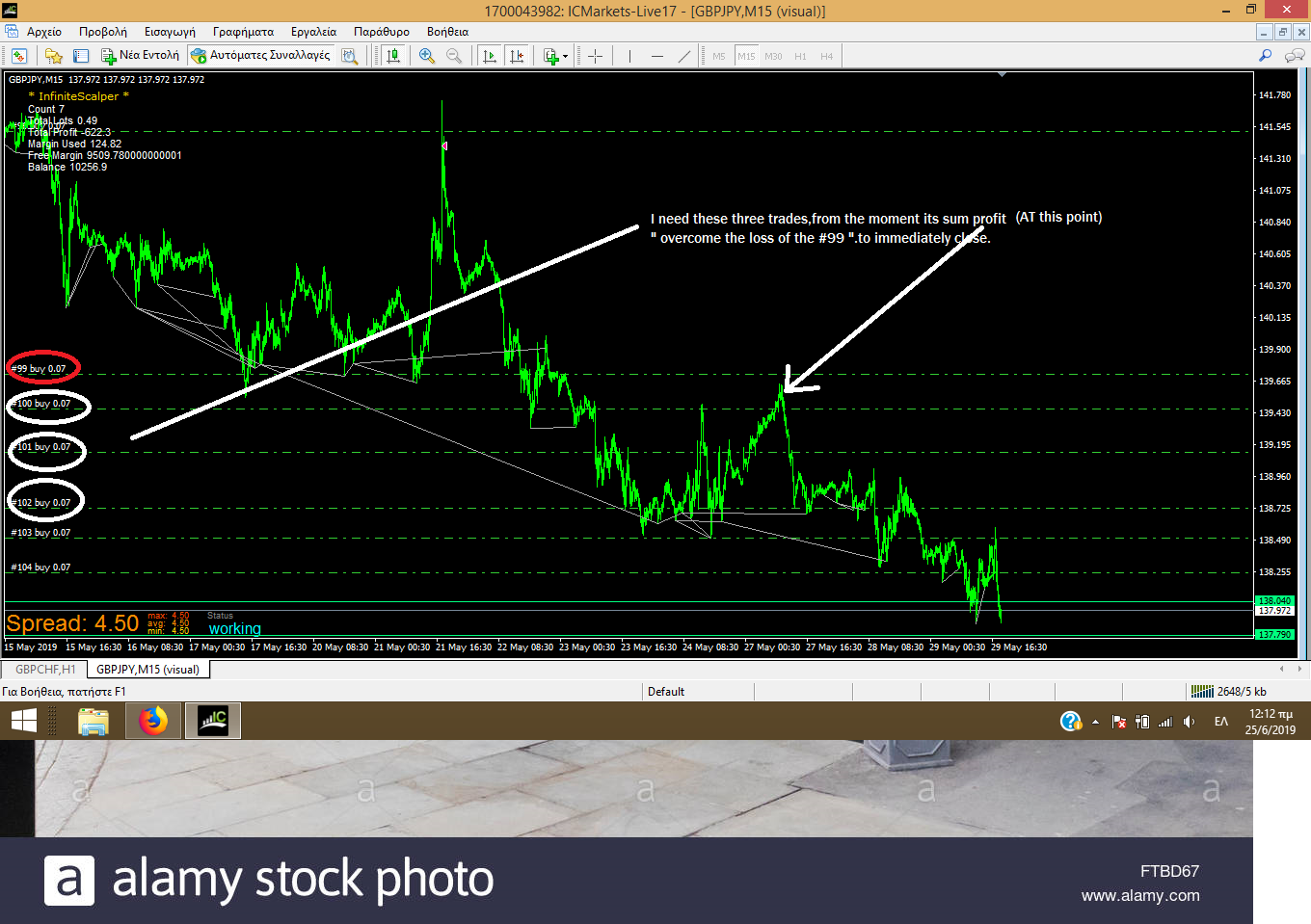Show hidden tray icons arrow
The width and height of the screenshot is (1311, 924).
point(1095,722)
